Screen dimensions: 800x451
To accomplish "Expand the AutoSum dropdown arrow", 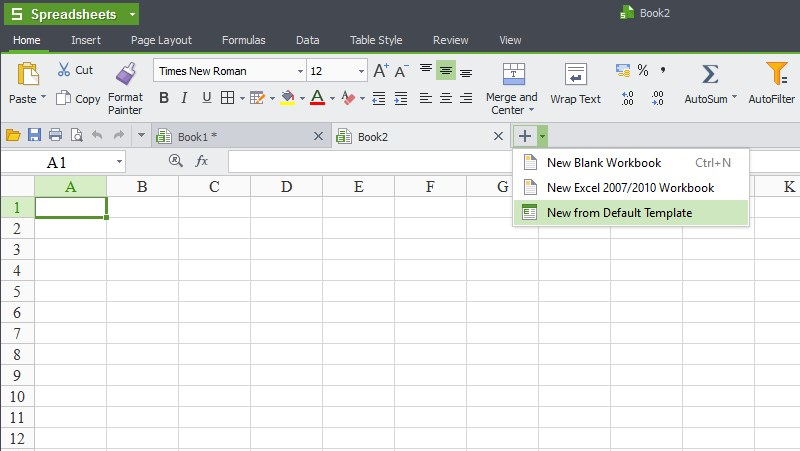I will (734, 96).
